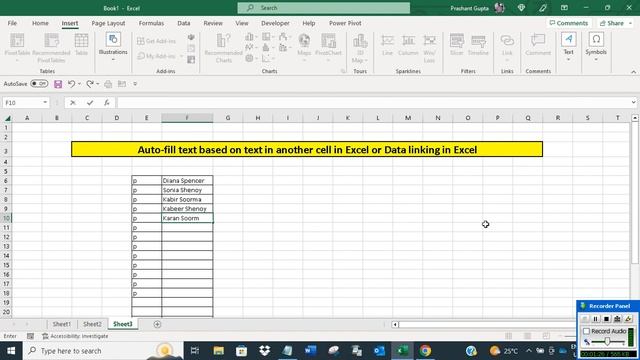Open the Share button dropdown
Viewport: 640px width, 360px height.
point(630,23)
